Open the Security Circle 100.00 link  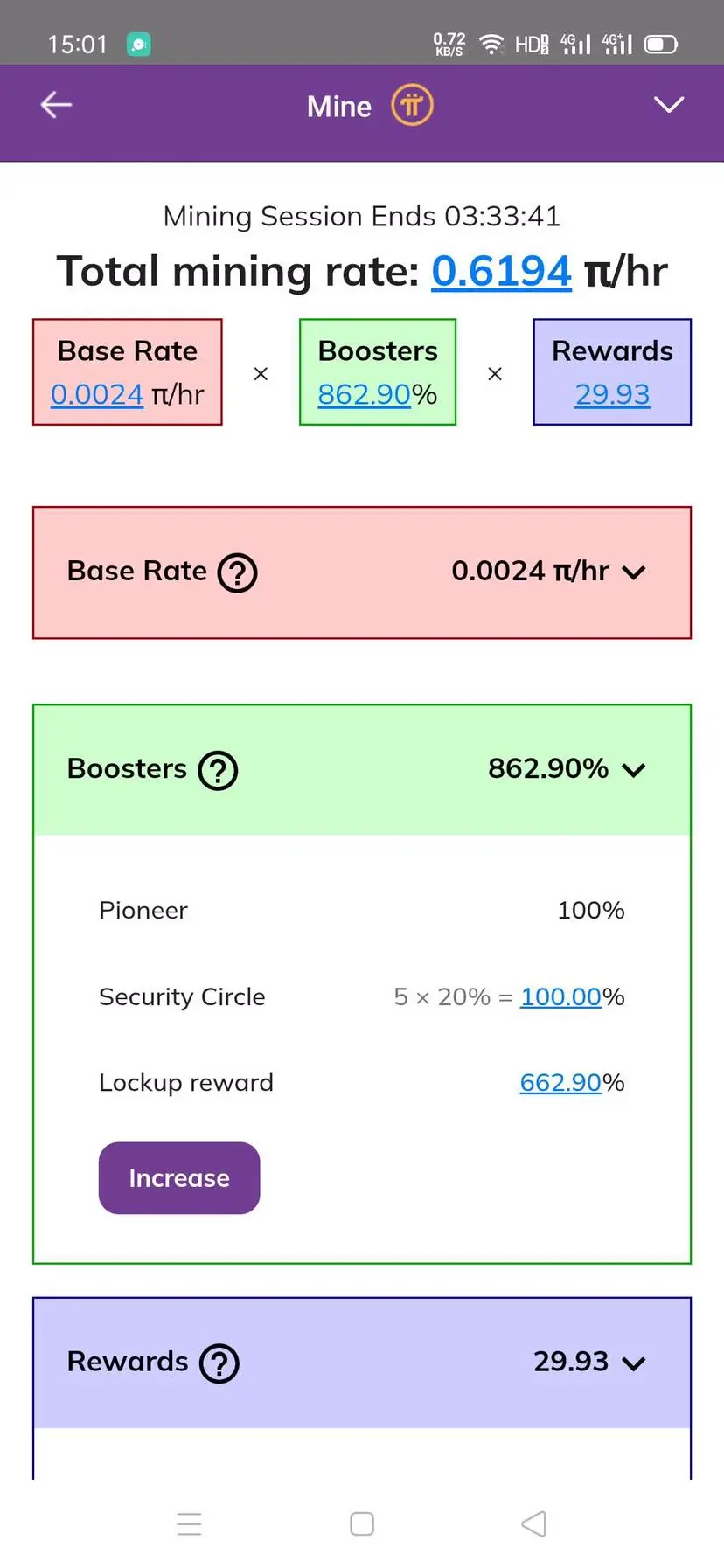pyautogui.click(x=560, y=997)
